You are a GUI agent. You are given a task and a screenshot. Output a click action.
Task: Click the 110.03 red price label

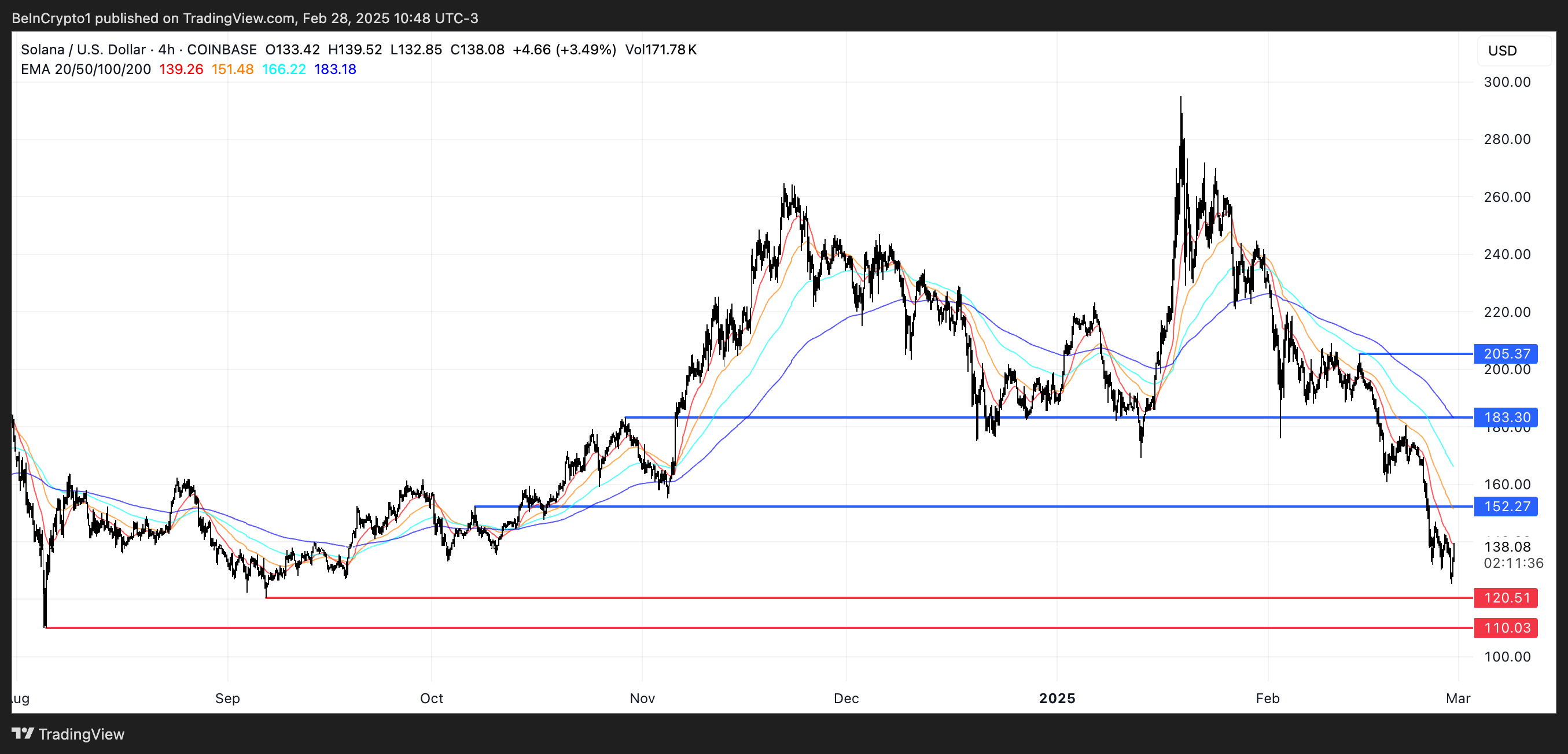pyautogui.click(x=1506, y=627)
